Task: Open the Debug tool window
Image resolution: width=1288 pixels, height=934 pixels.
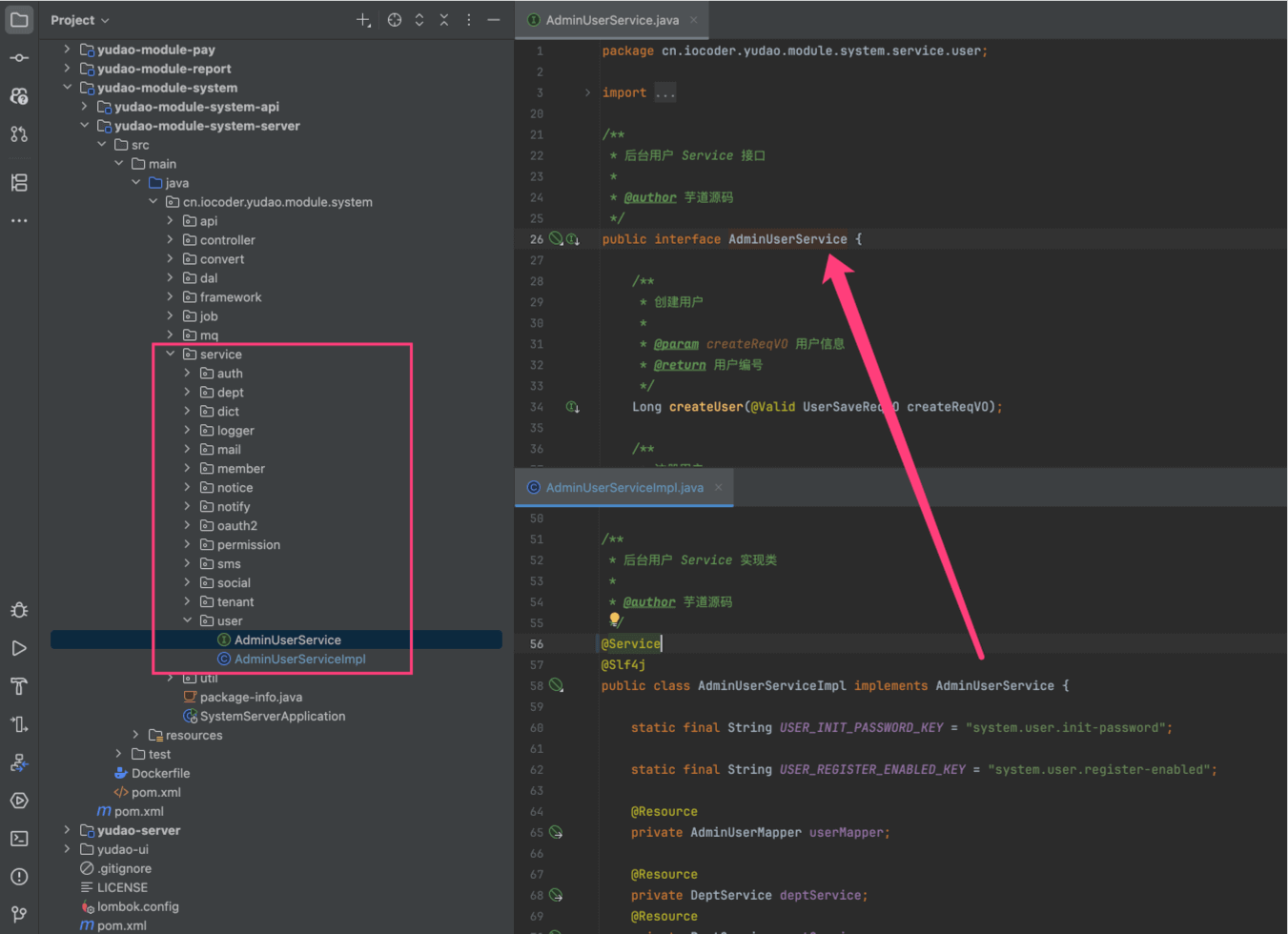Action: [x=19, y=610]
